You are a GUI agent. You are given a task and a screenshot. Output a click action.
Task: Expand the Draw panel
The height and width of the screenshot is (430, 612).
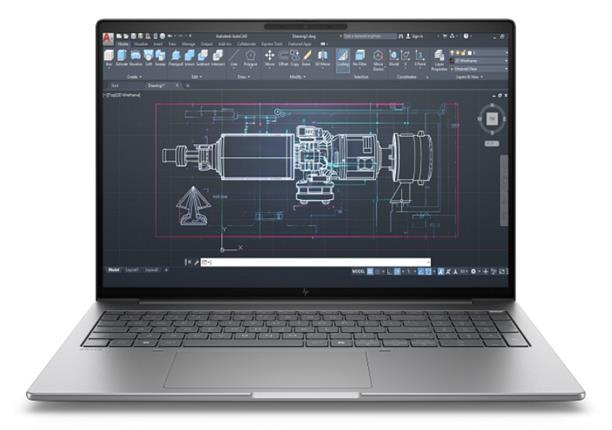pos(244,77)
